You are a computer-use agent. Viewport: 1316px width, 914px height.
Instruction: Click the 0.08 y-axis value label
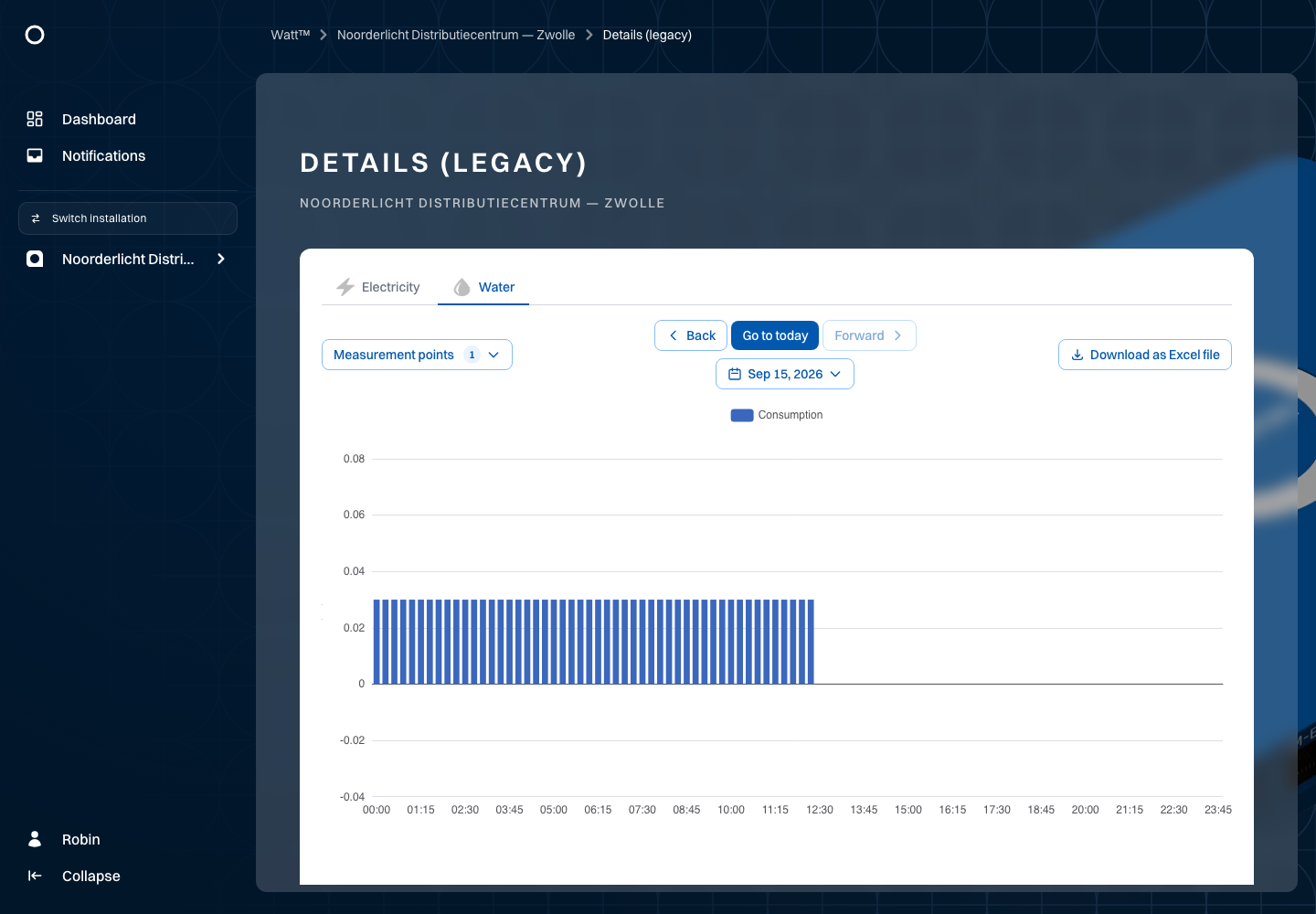point(354,459)
